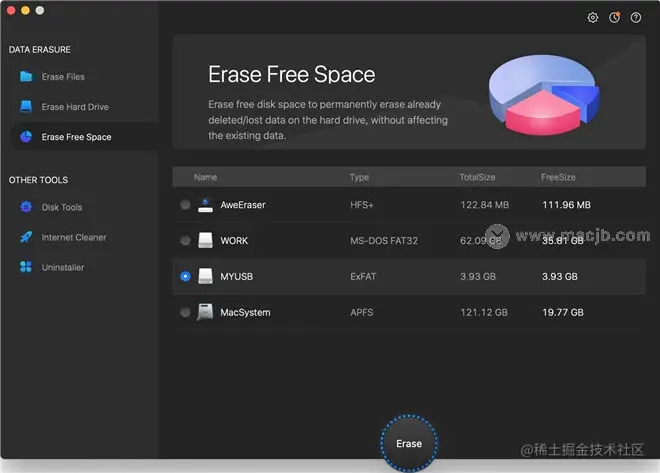The height and width of the screenshot is (473, 660).
Task: Select the AweEraser radio button
Action: (x=185, y=205)
